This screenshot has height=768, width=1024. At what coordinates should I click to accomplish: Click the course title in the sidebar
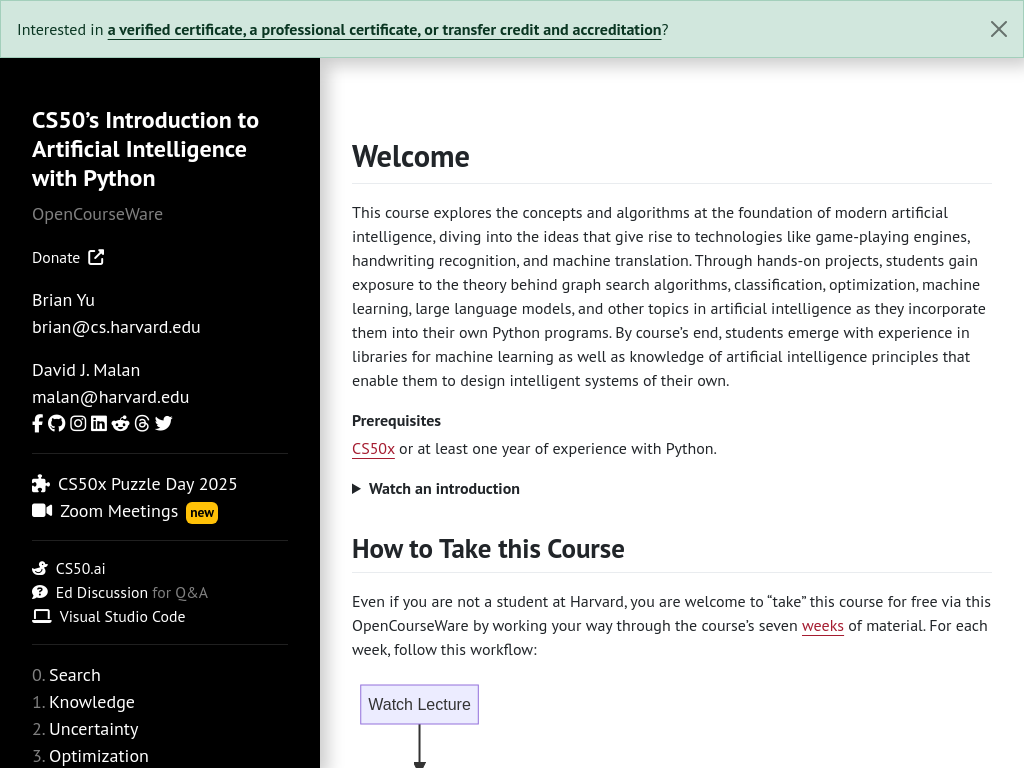coord(145,149)
